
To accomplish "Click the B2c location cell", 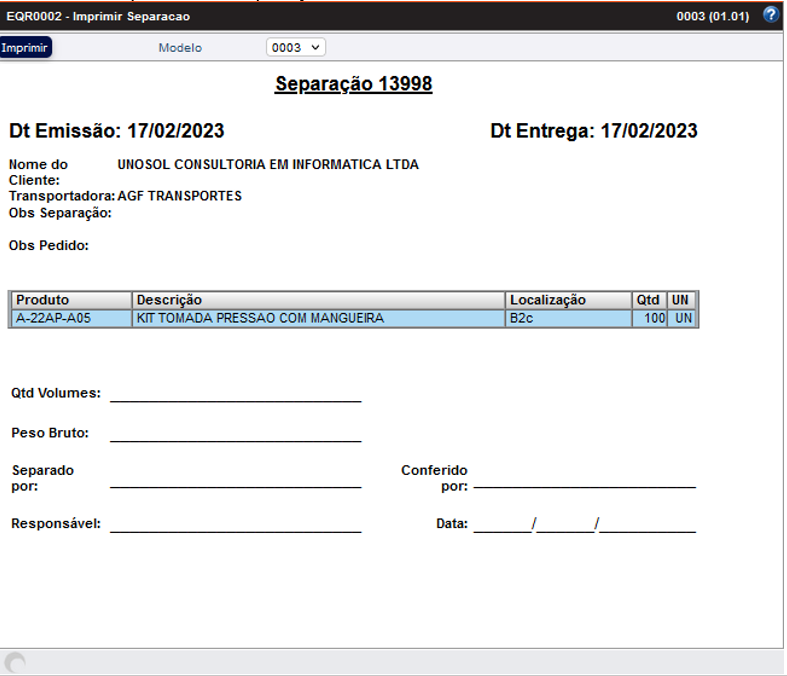I will [x=568, y=318].
